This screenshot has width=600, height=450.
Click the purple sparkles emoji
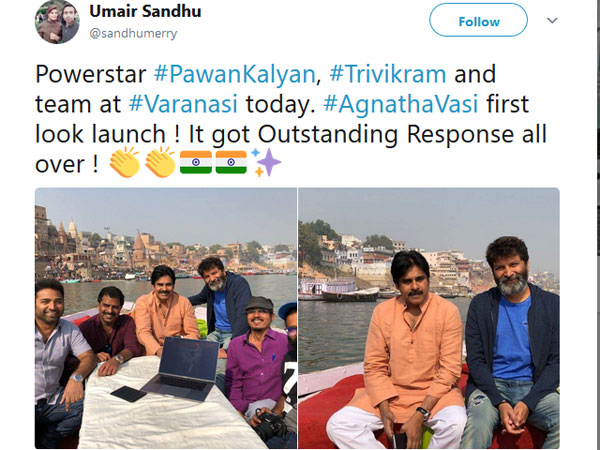click(266, 162)
